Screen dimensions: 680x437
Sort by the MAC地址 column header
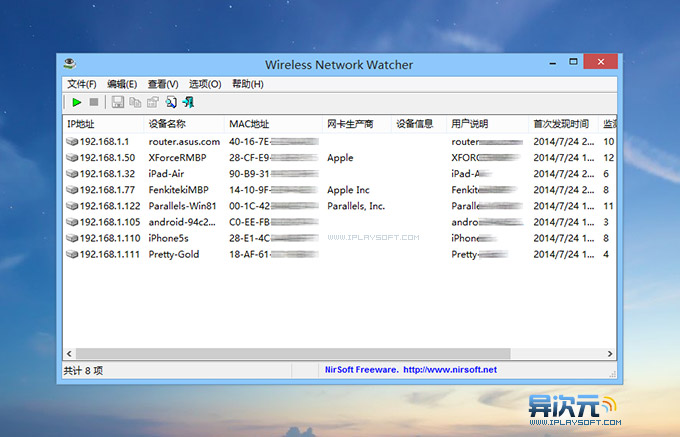point(273,124)
